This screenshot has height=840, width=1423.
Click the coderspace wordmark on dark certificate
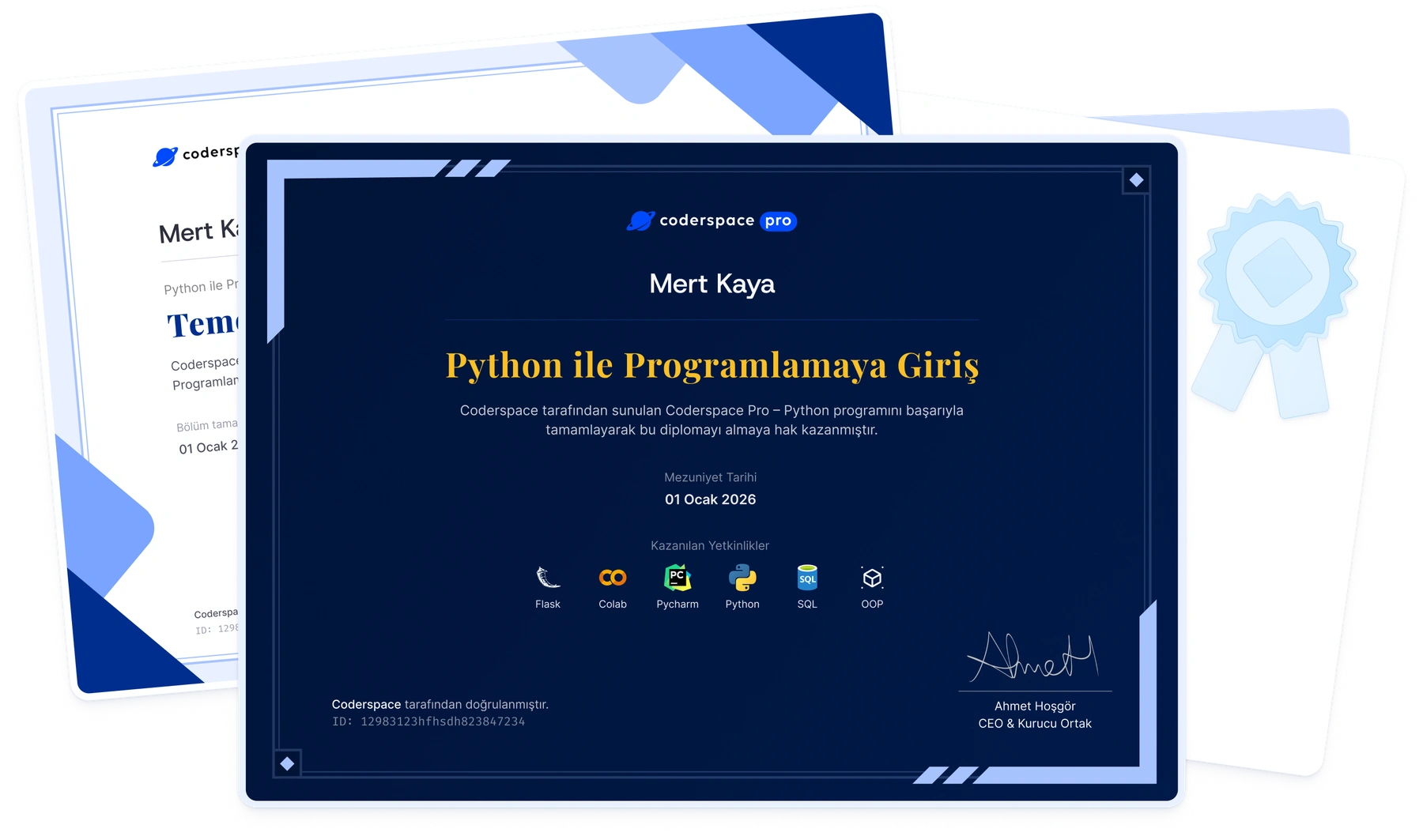click(707, 220)
